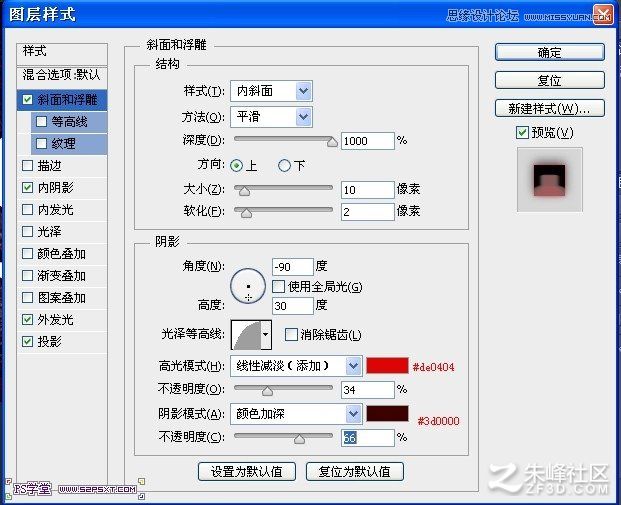Click the 大小 slider handle
This screenshot has width=621, height=505.
point(244,191)
